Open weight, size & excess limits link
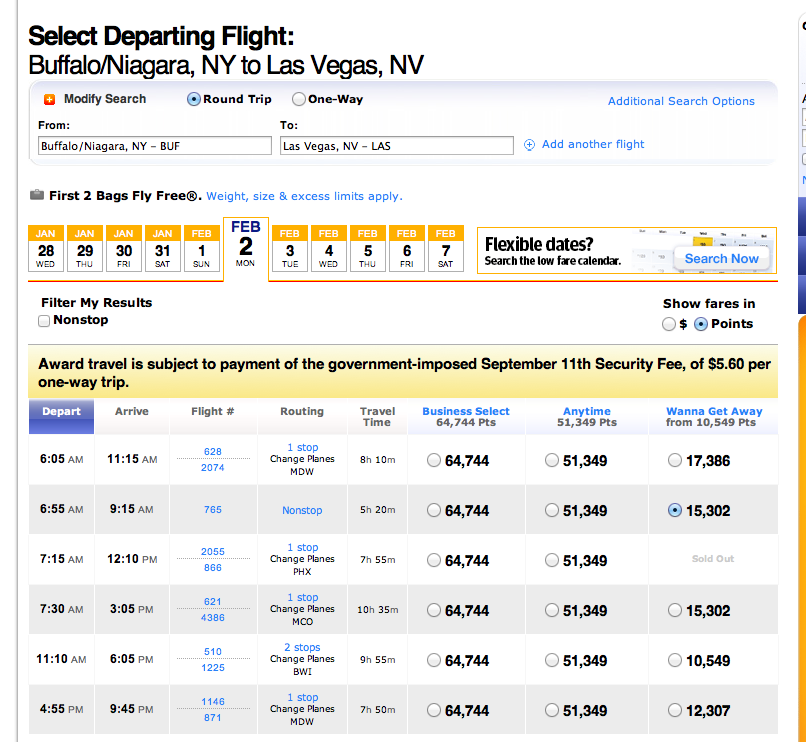 (304, 196)
